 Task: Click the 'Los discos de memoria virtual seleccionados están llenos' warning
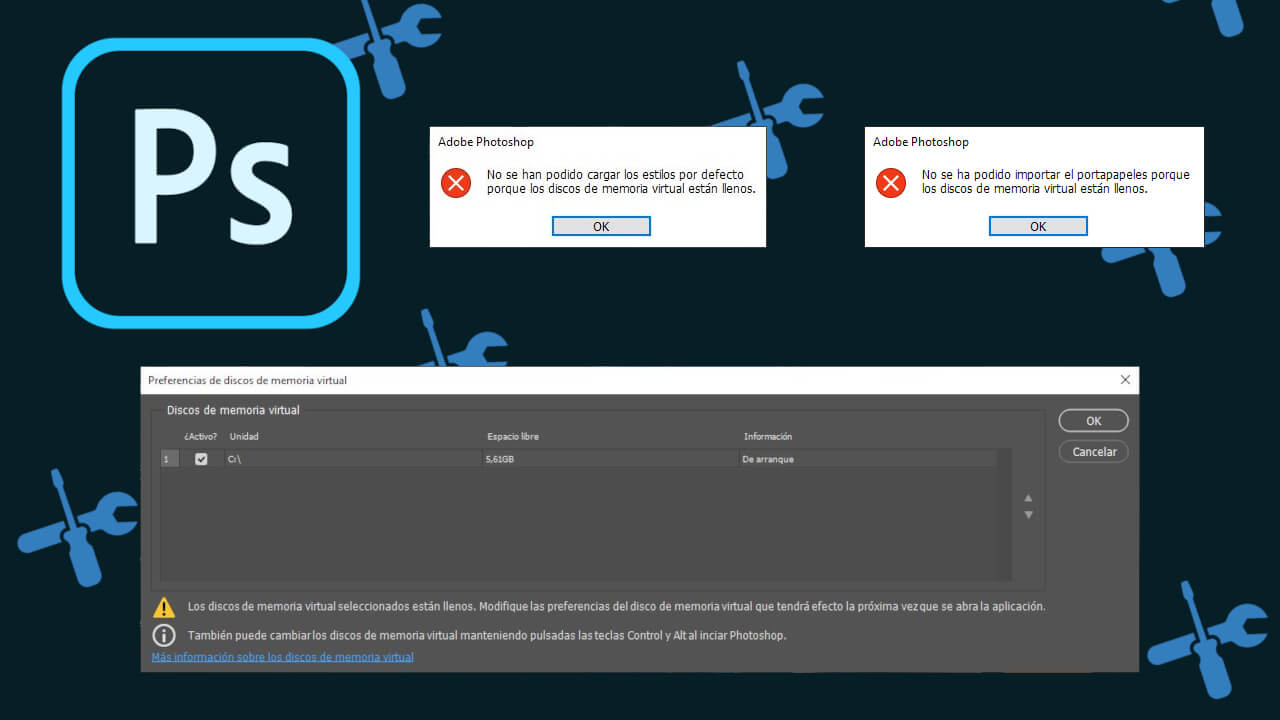point(617,607)
